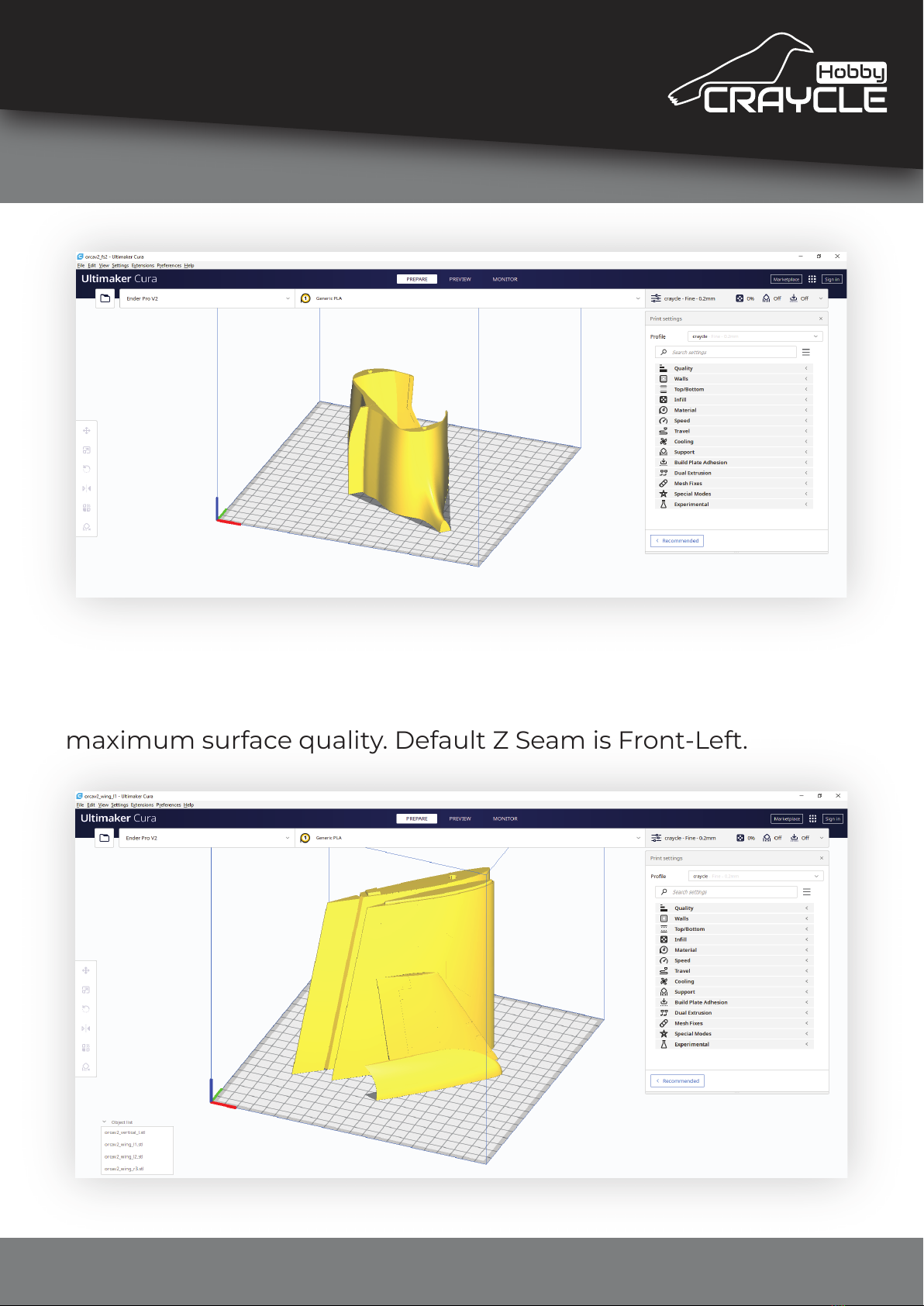Screen dimensions: 924x1306
Task: Select Rotate tool in orcav2_wing_l1 window
Action: [86, 1009]
